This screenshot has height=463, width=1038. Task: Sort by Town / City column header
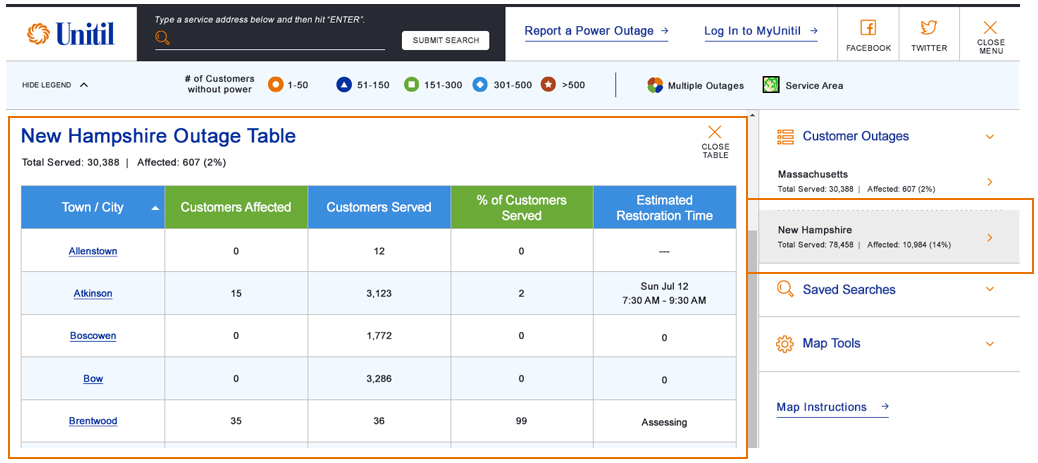tap(93, 207)
